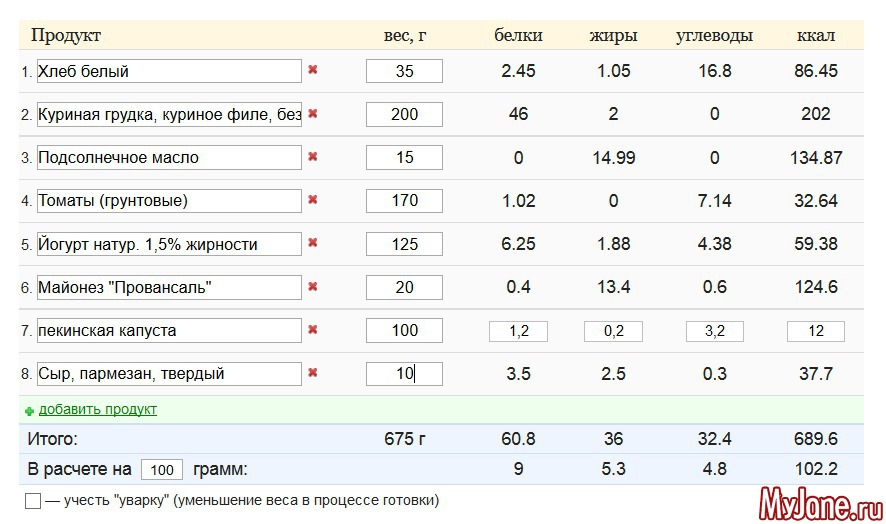Click red X next to Подсолнечное масло
This screenshot has width=886, height=524.
pos(313,157)
